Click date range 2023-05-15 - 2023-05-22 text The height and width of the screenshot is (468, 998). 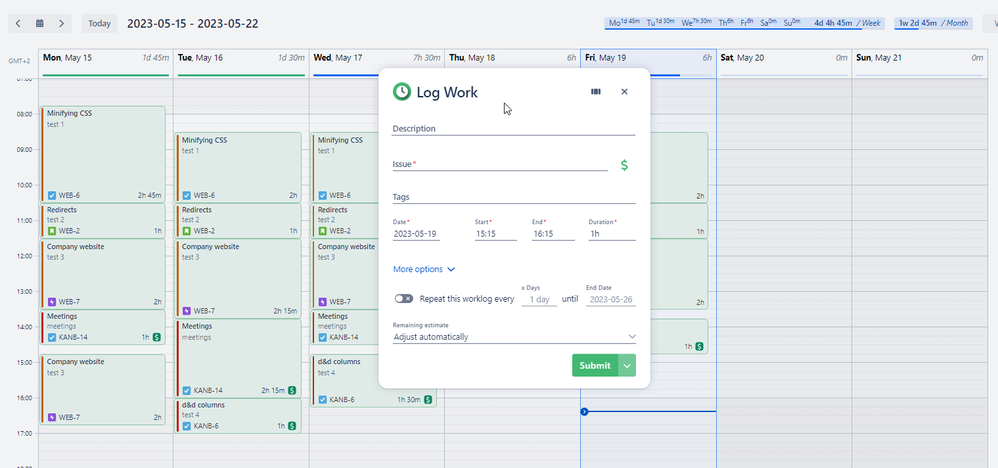pos(193,24)
